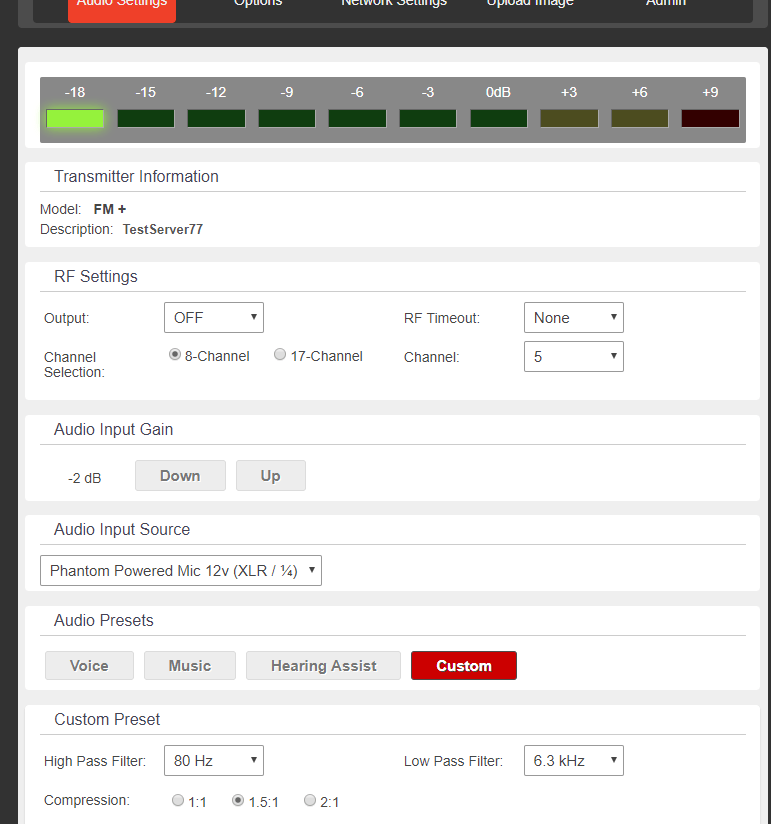
Task: Click the TestServer77 description text
Action: [x=163, y=229]
